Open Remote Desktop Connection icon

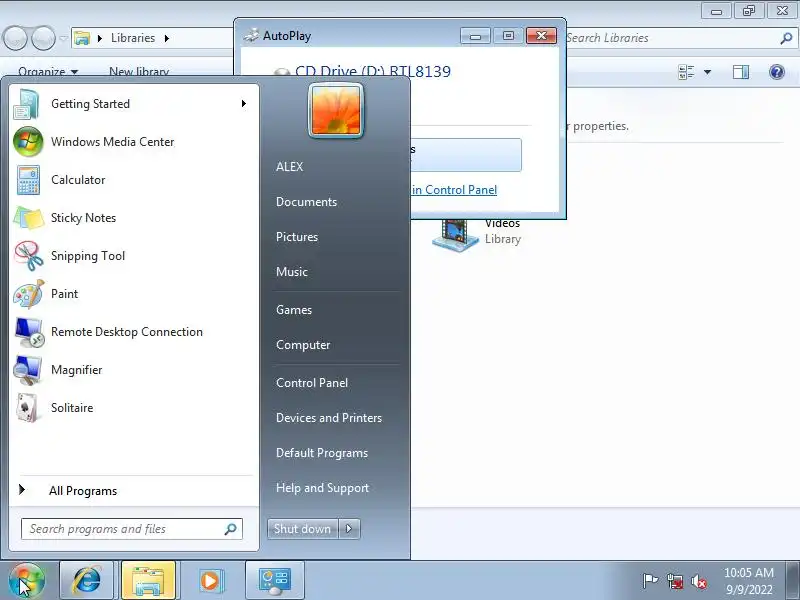28,332
